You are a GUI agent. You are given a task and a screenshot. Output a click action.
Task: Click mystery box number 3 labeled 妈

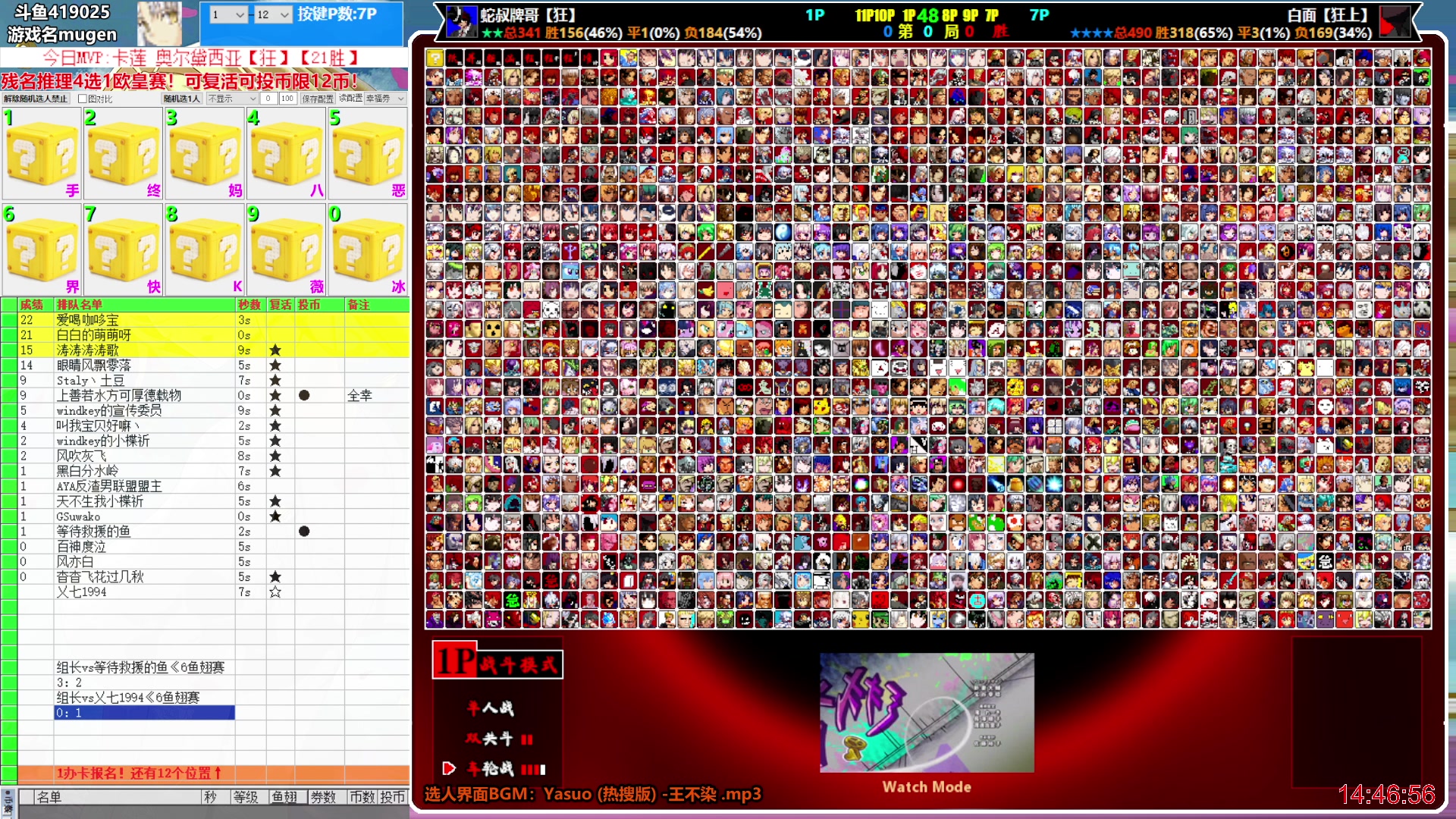coord(205,154)
